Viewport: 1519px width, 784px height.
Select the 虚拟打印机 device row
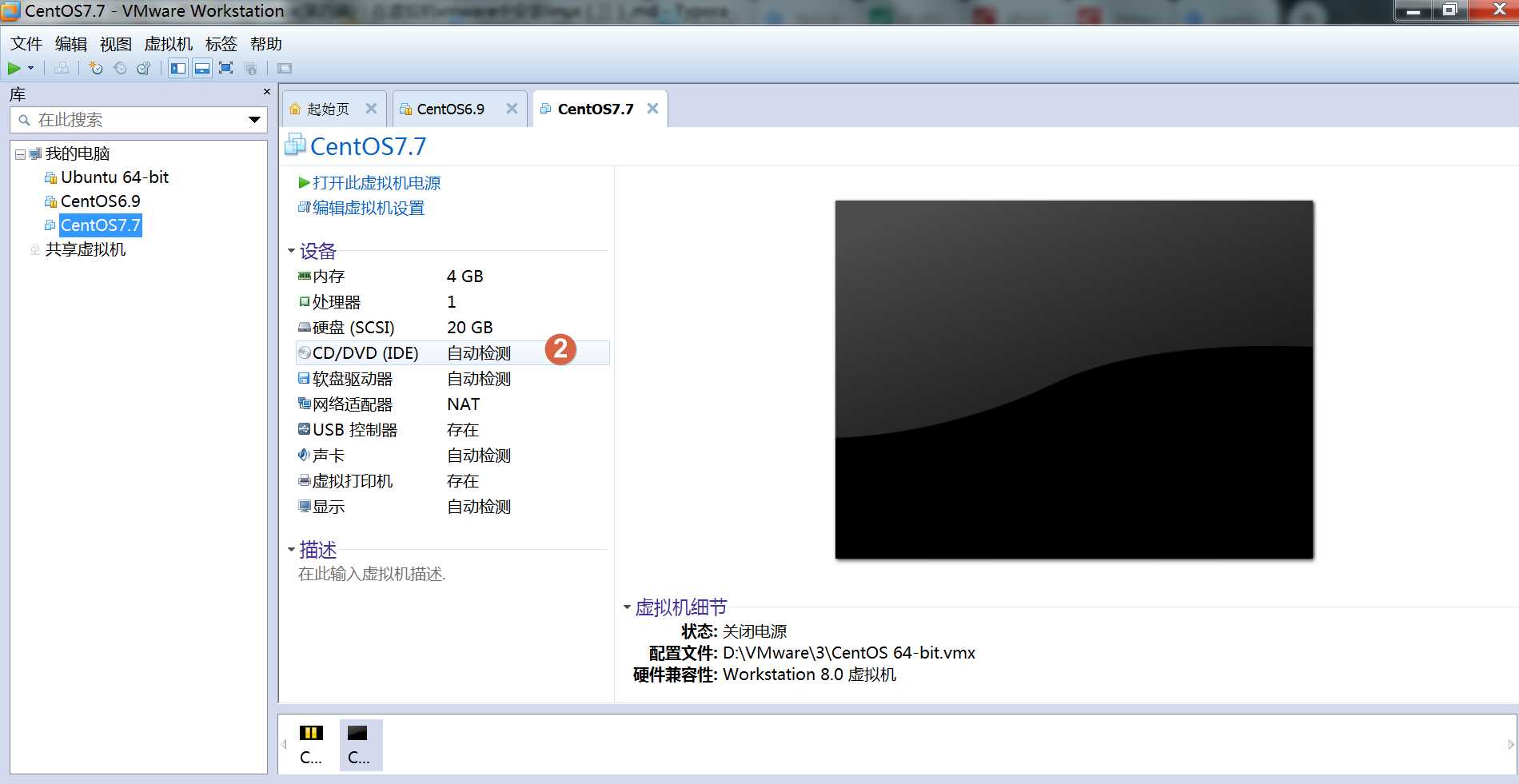tap(452, 481)
